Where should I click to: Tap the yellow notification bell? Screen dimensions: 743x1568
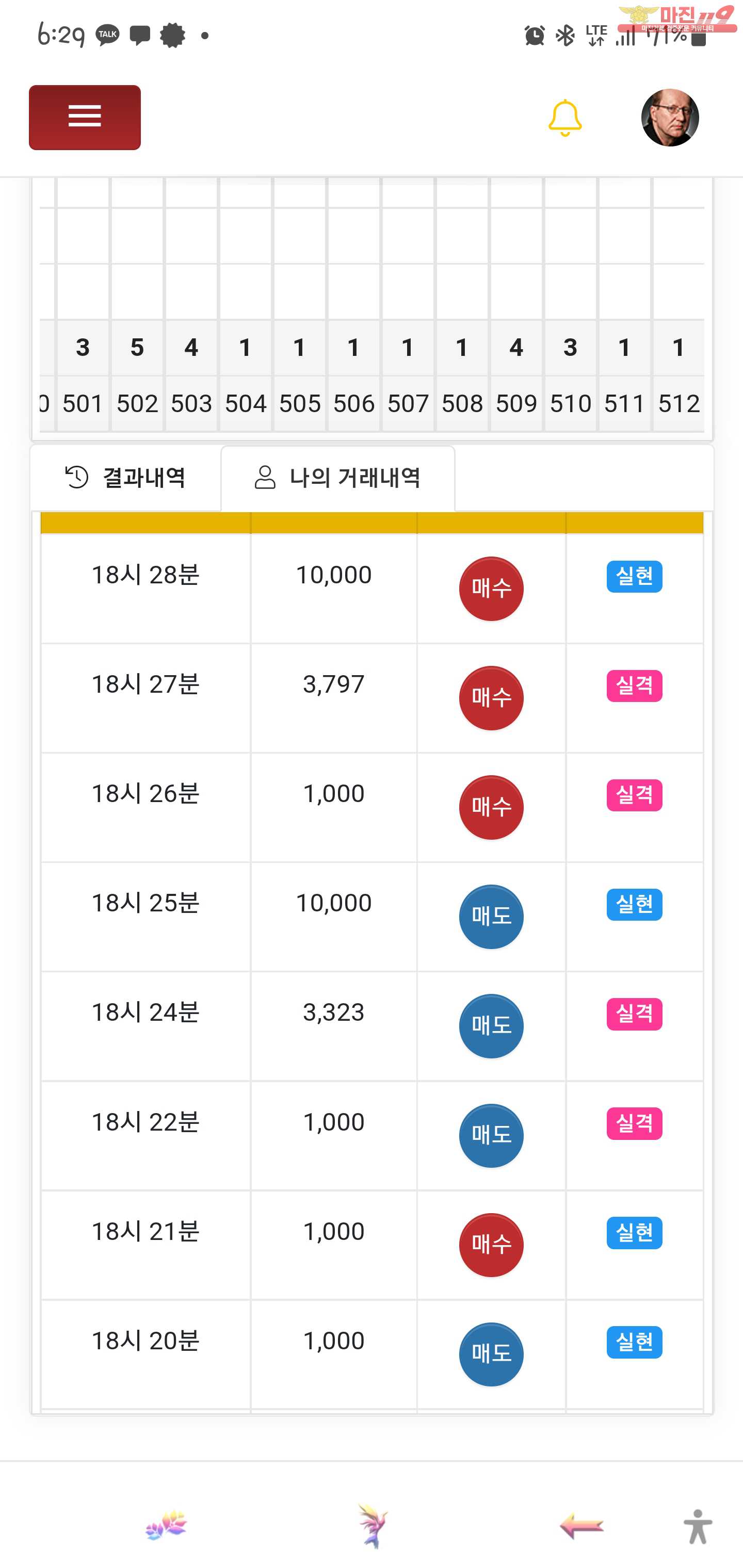[564, 118]
